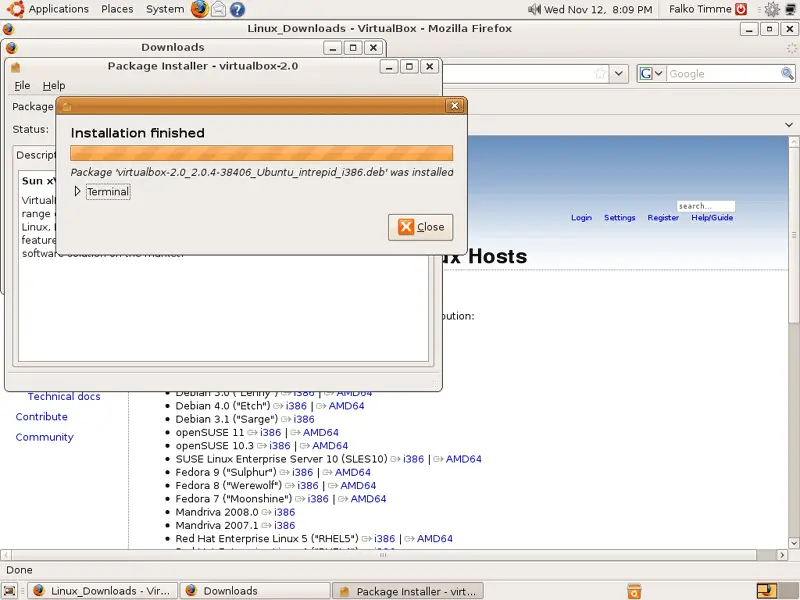Download openSUSE 10.3 i386 package
The width and height of the screenshot is (800, 600).
click(280, 446)
